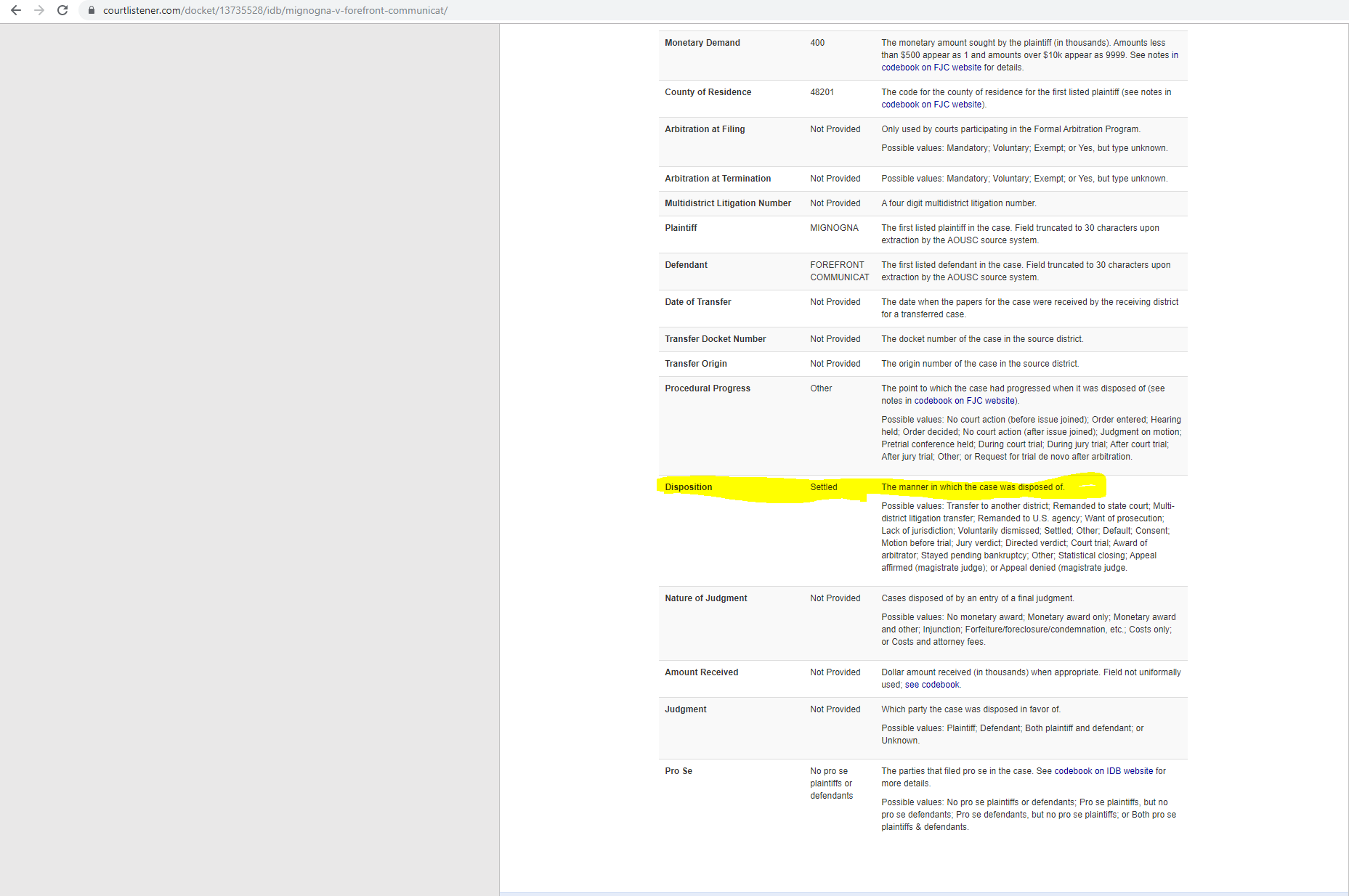Select 'No pro se plaintiffs or defendants' value
This screenshot has width=1349, height=896.
pyautogui.click(x=832, y=783)
